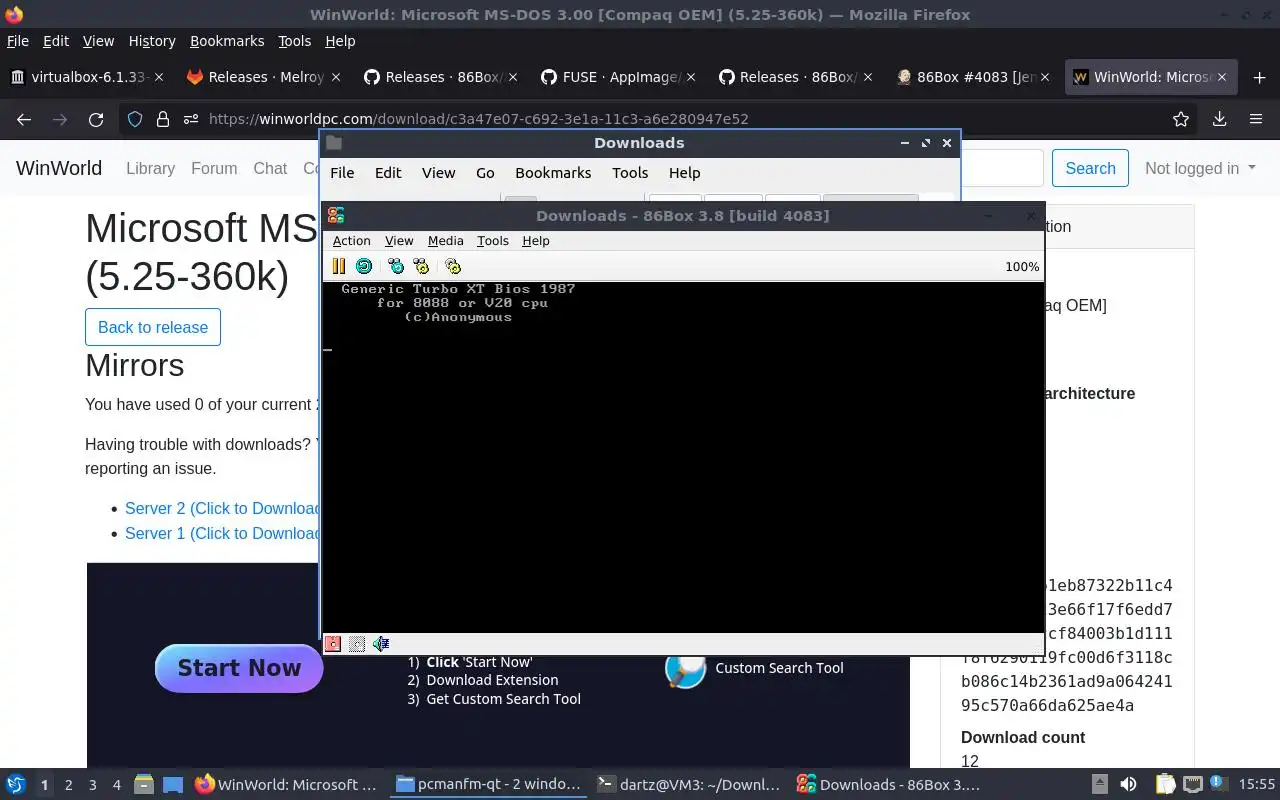The image size is (1280, 800).
Task: Open the LXQt start menu
Action: pyautogui.click(x=16, y=785)
